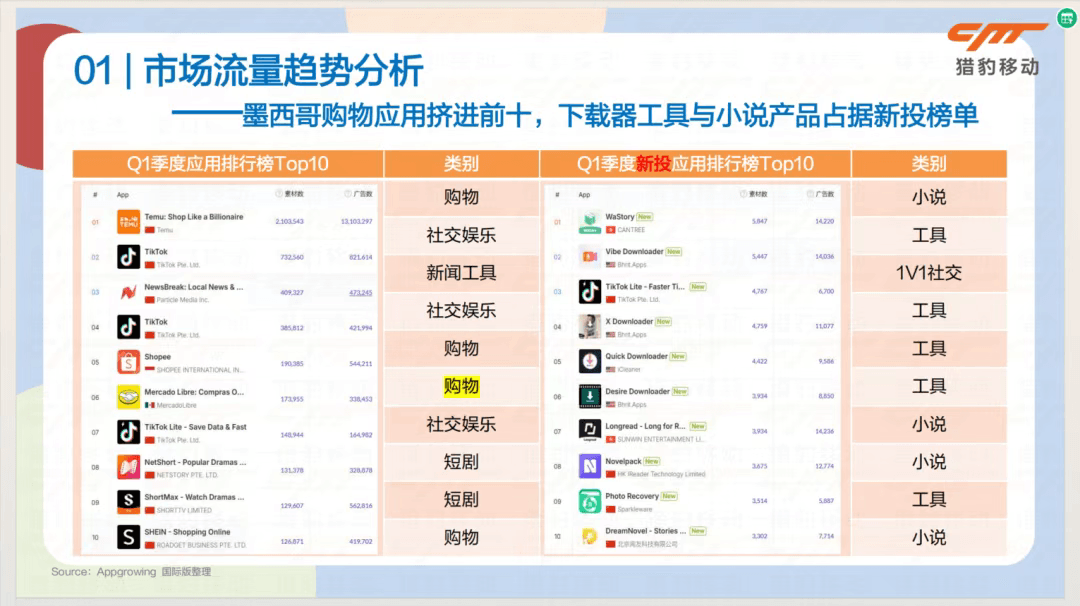Open the Q1季度新投应用排行榜 header

[695, 164]
